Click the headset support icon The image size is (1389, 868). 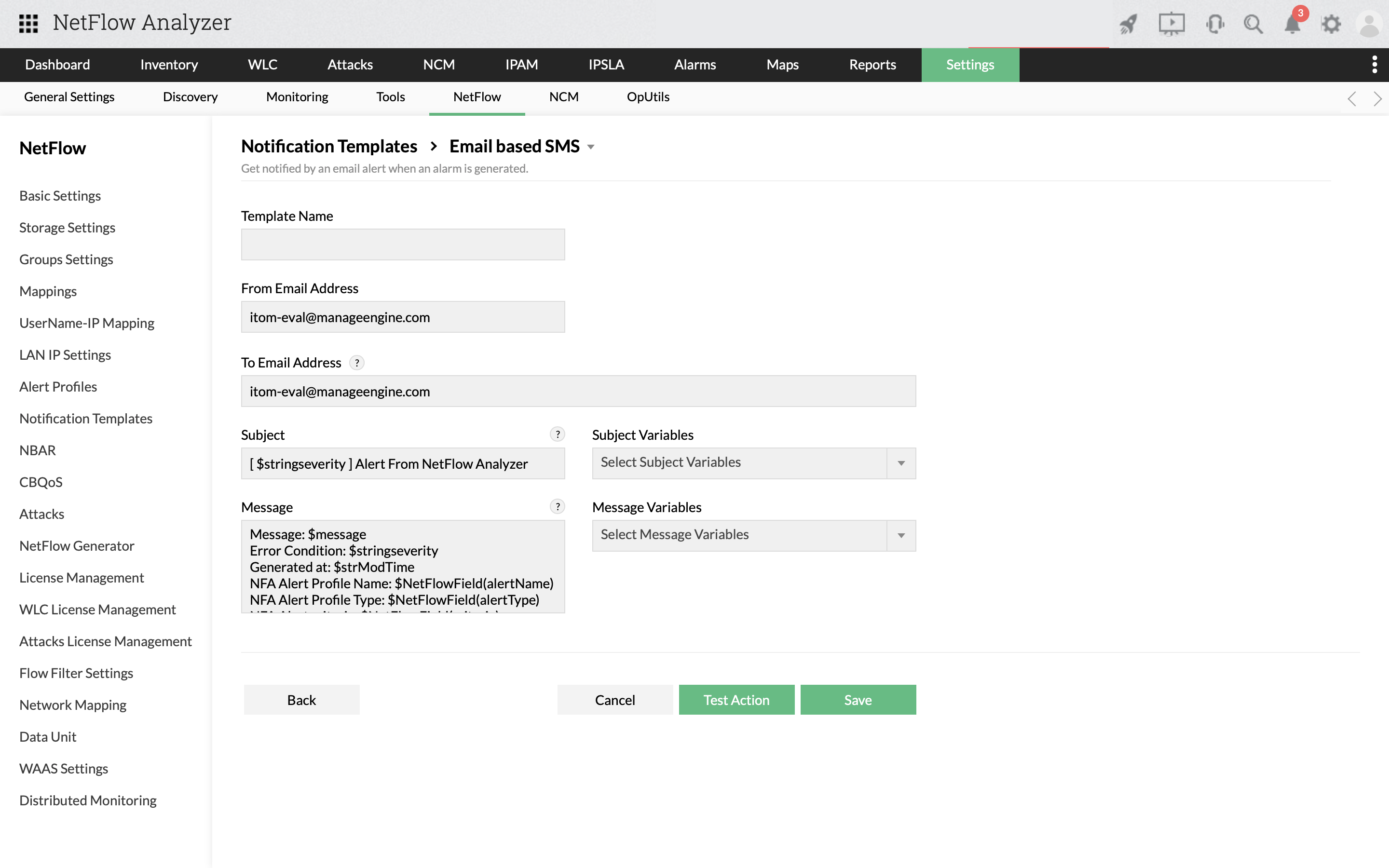tap(1214, 24)
